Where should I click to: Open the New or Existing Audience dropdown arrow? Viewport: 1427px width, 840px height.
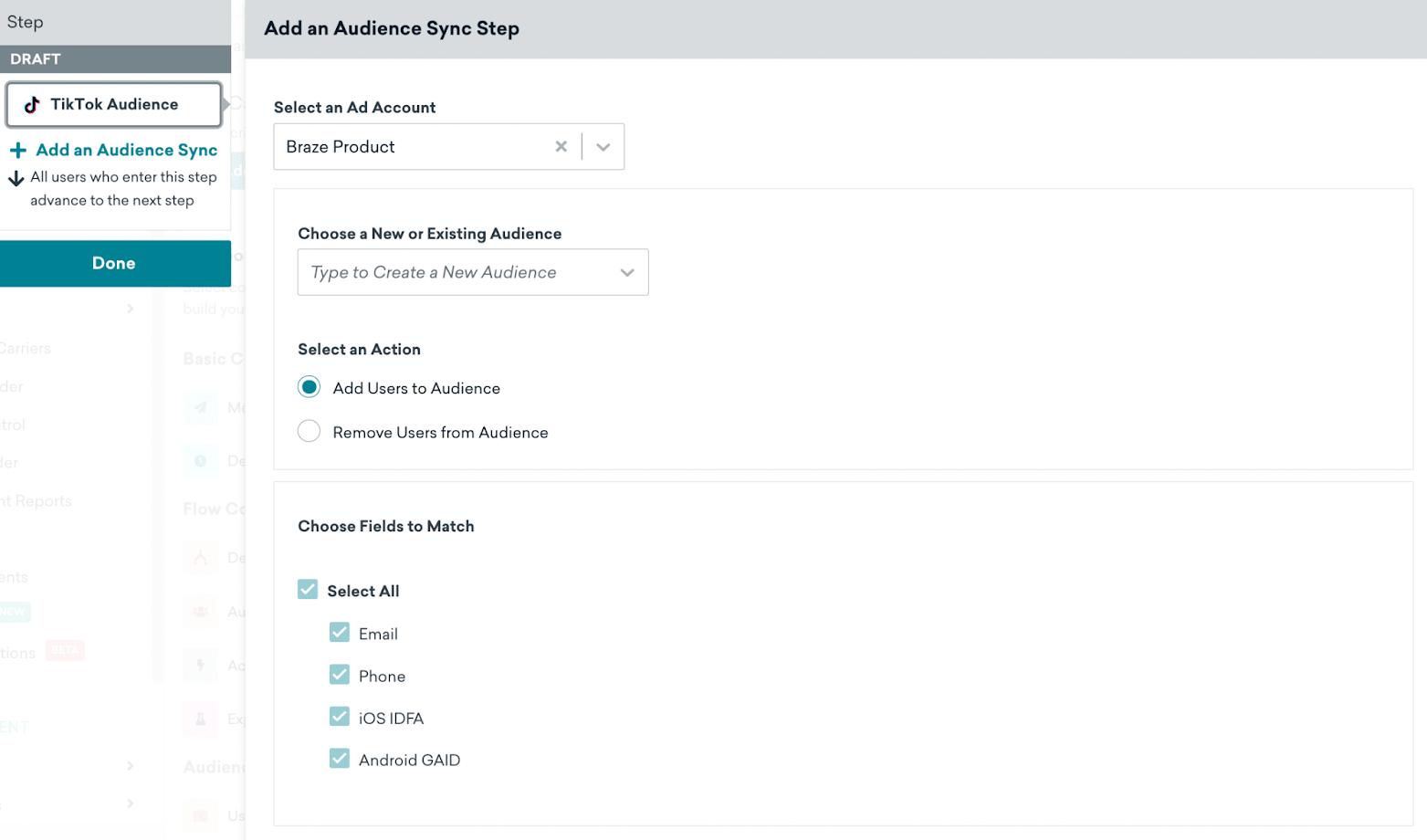[x=627, y=273]
